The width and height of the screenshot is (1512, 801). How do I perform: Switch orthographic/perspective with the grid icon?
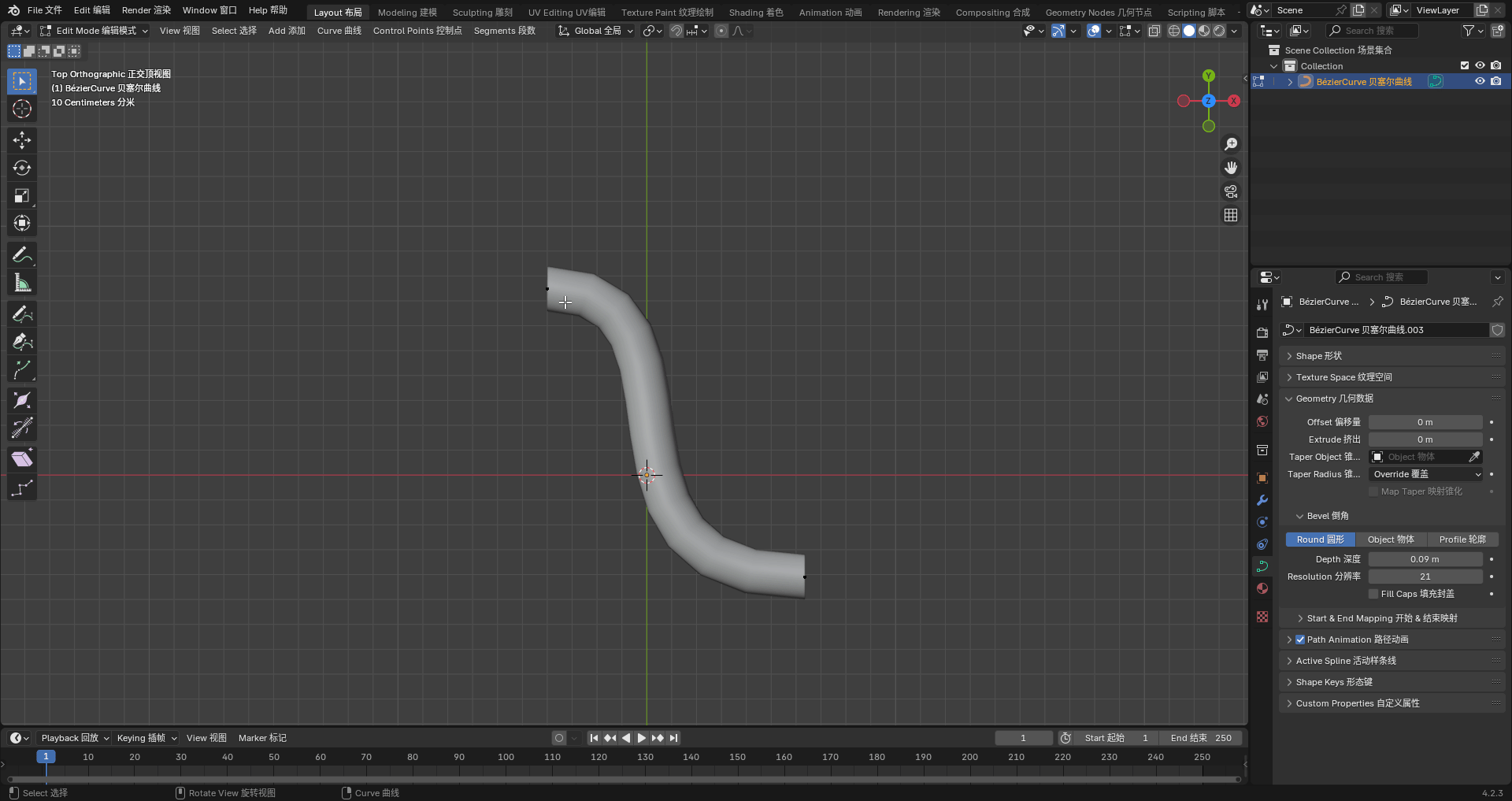1231,215
